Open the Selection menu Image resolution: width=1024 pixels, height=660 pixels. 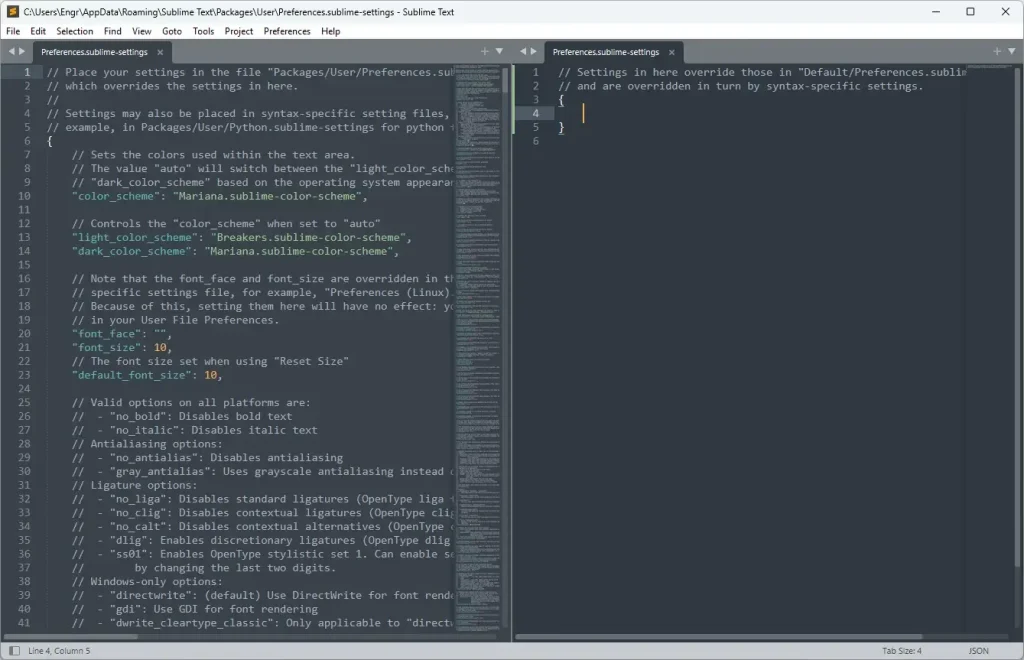coord(74,31)
